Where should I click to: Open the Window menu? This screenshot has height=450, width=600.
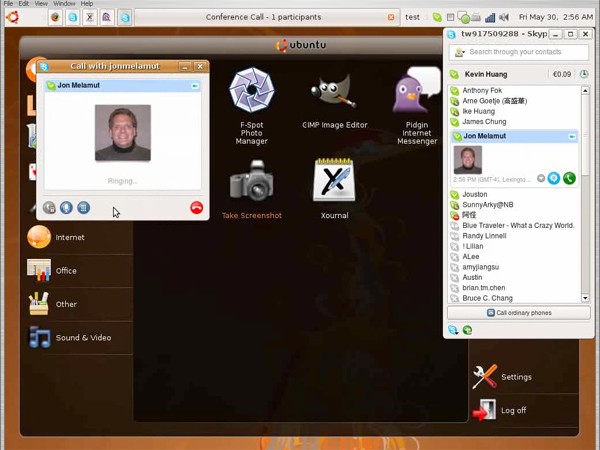point(64,3)
